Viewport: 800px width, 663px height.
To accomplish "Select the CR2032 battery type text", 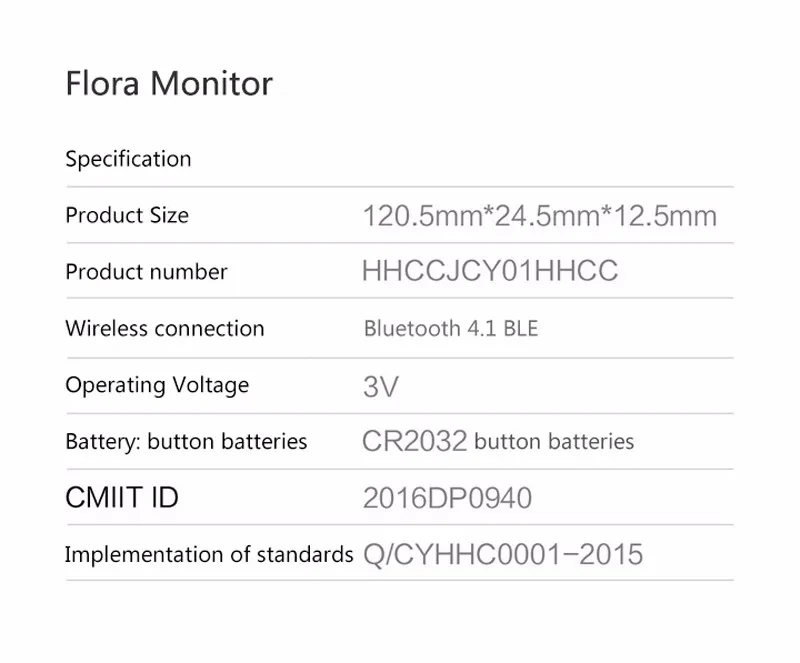I will [x=415, y=441].
